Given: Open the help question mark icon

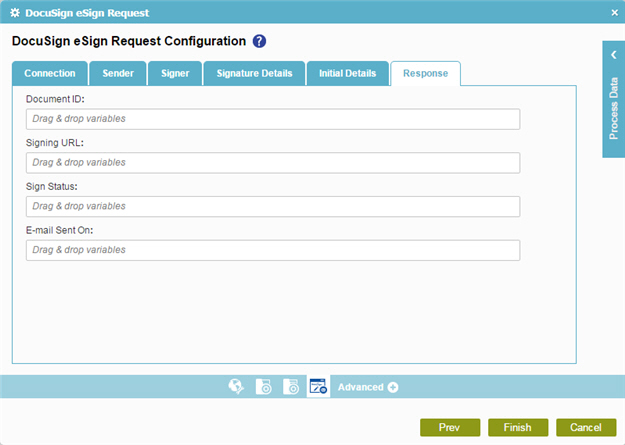Looking at the screenshot, I should [259, 41].
